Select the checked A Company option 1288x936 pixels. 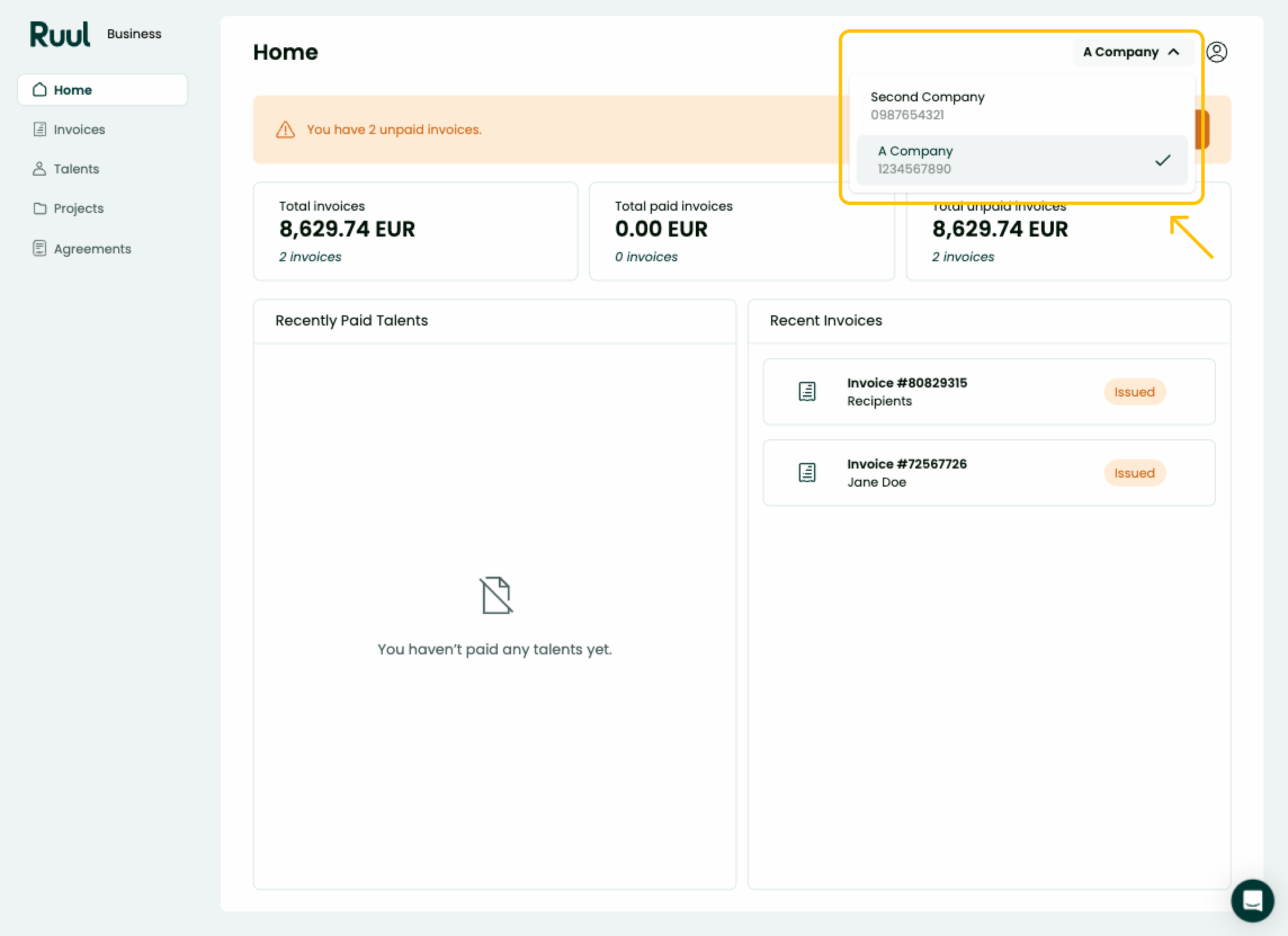[x=1022, y=160]
